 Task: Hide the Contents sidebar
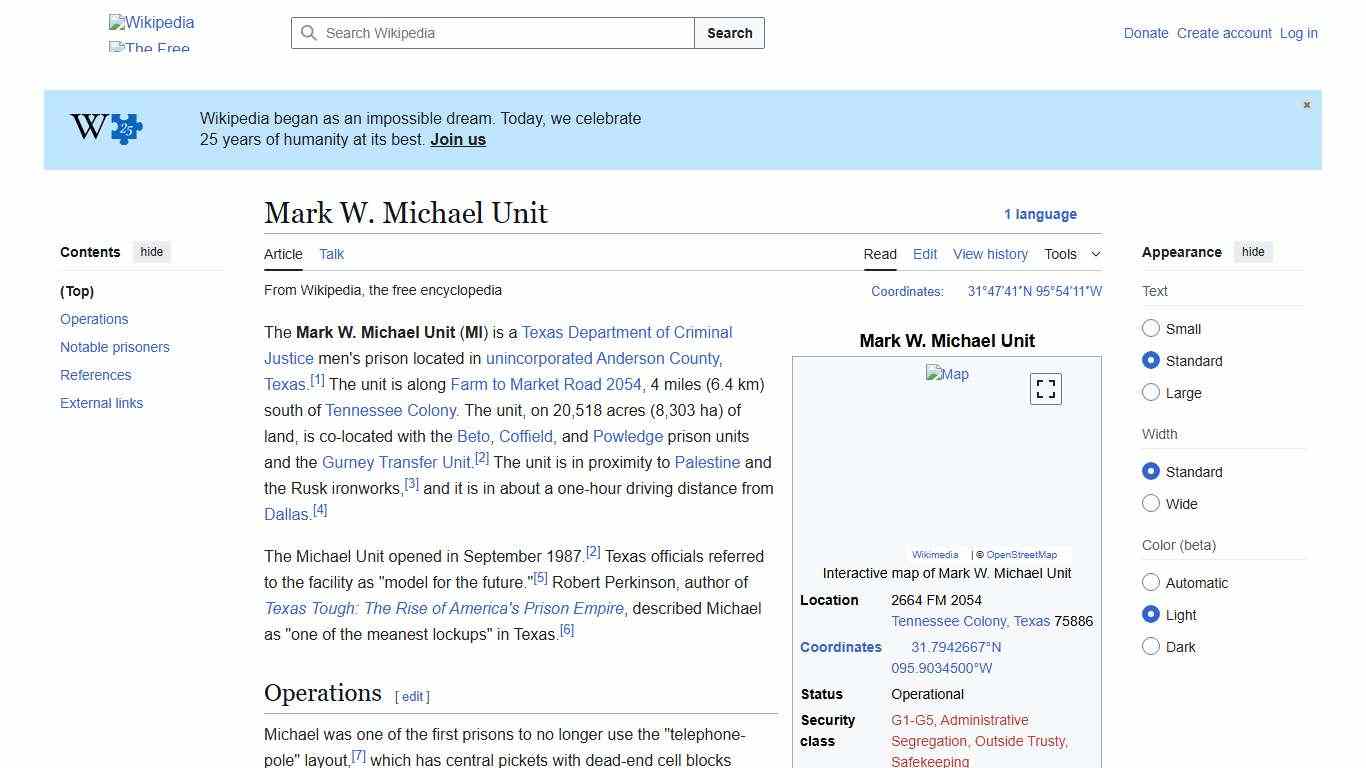[x=151, y=251]
